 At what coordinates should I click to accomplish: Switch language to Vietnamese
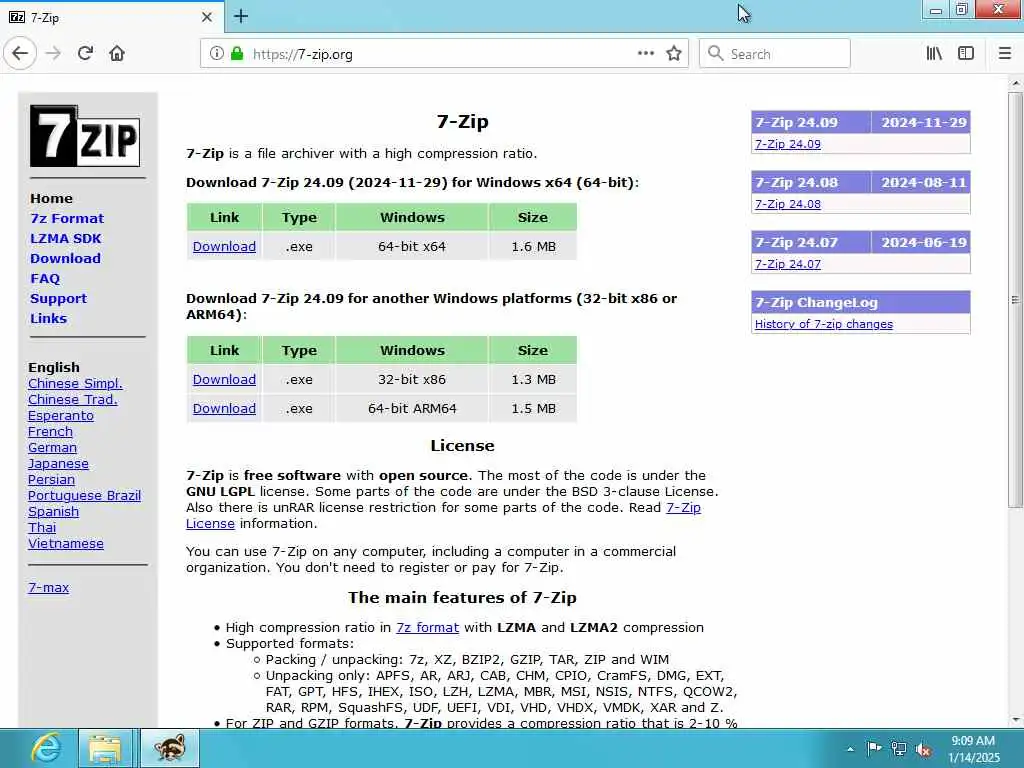click(x=65, y=544)
